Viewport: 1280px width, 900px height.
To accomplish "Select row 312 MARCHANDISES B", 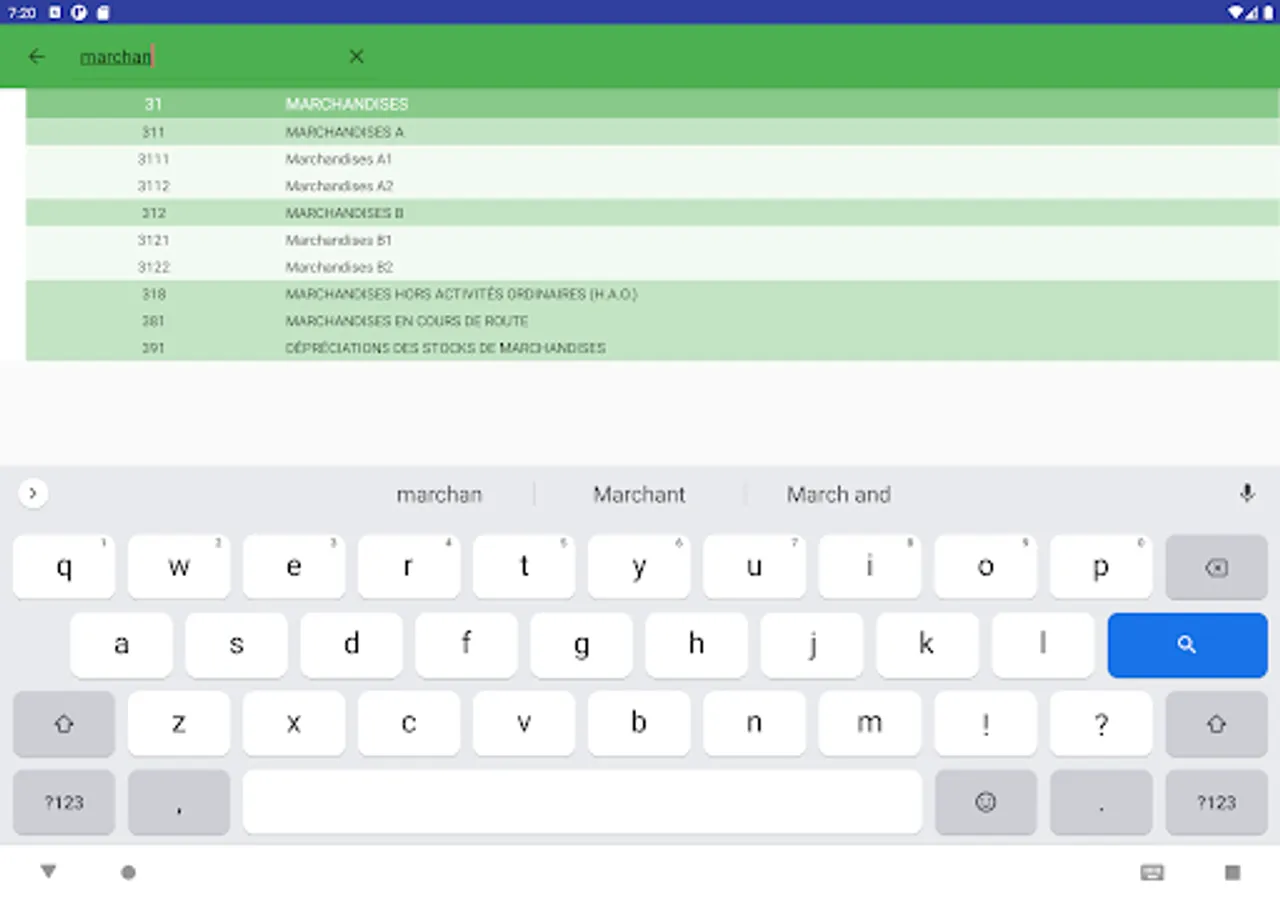I will pos(652,213).
